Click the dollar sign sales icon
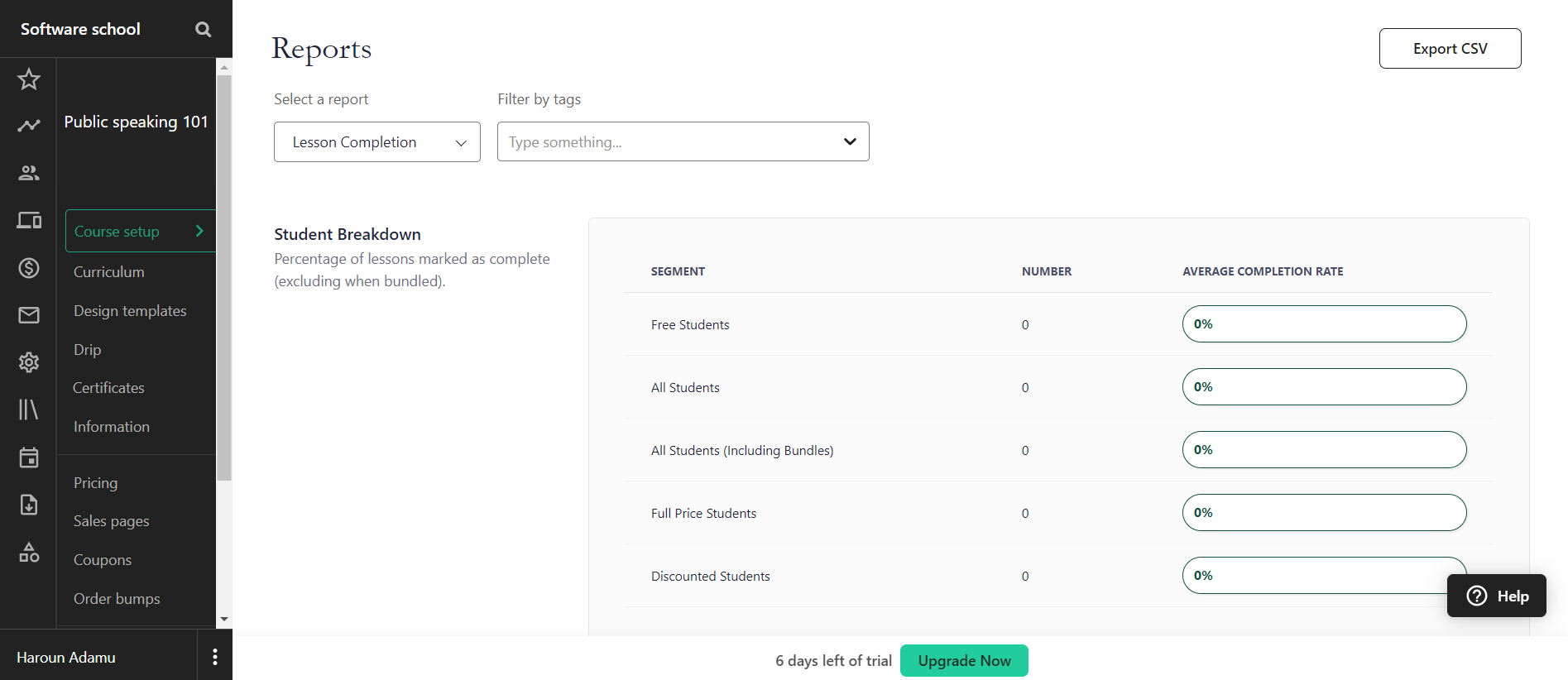This screenshot has width=1568, height=680. pyautogui.click(x=29, y=268)
